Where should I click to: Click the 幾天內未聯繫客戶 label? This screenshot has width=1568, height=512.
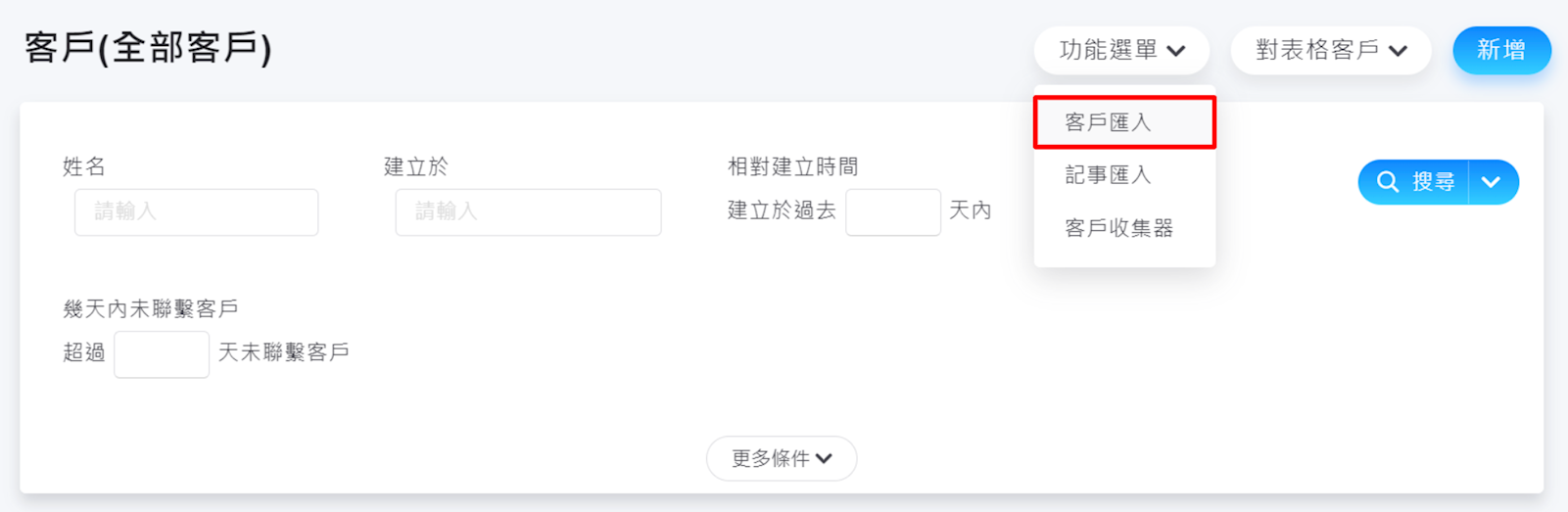coord(151,309)
